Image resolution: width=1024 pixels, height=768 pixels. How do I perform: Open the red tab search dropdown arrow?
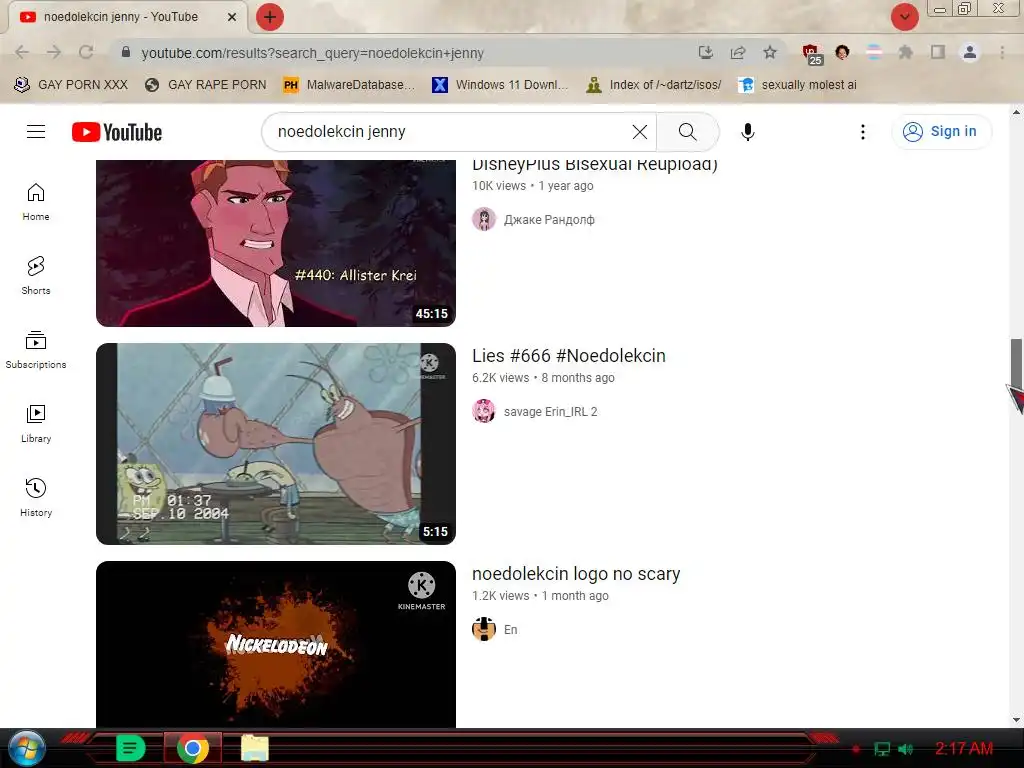(904, 17)
